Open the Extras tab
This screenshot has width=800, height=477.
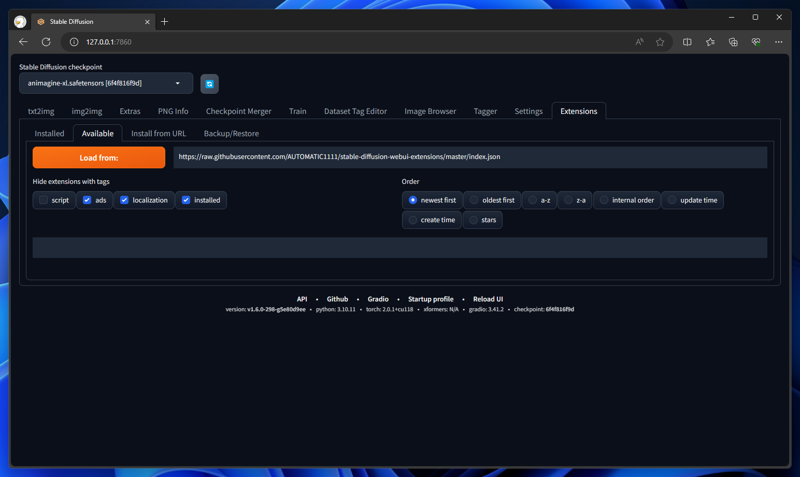point(130,111)
